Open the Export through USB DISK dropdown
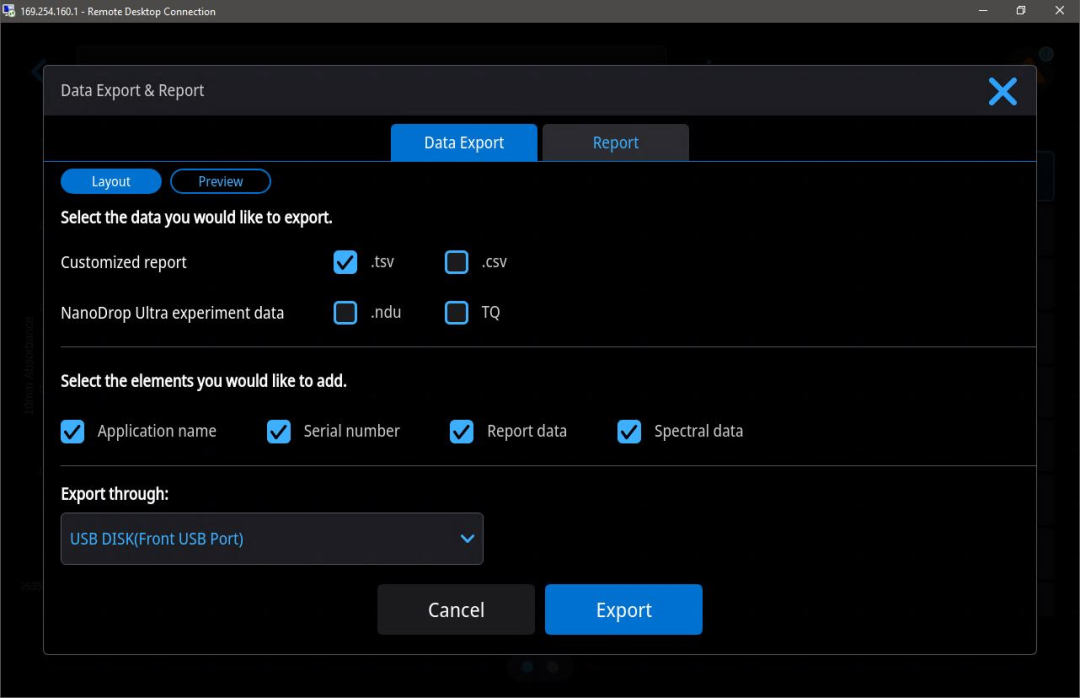 pos(272,538)
